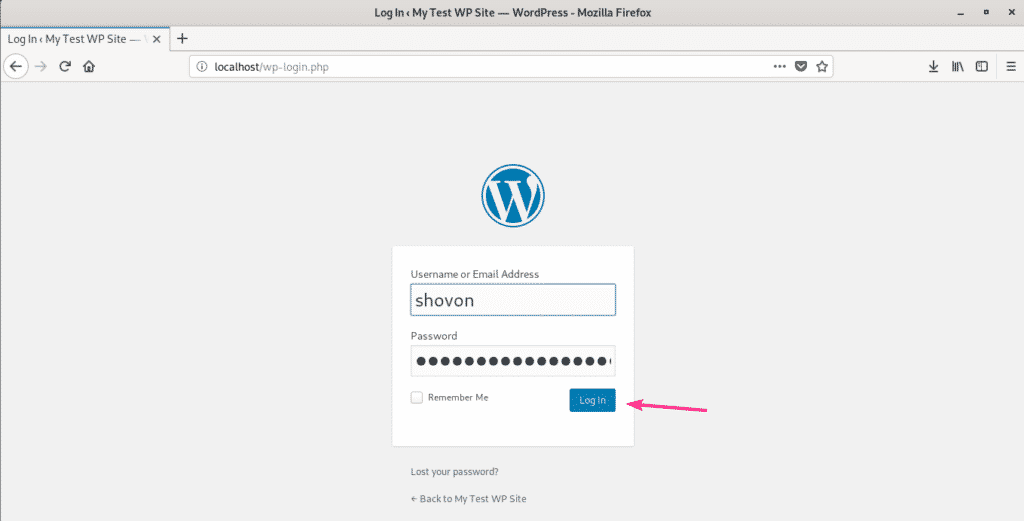Click the Forward arrow button
This screenshot has height=521, width=1024.
coord(40,66)
